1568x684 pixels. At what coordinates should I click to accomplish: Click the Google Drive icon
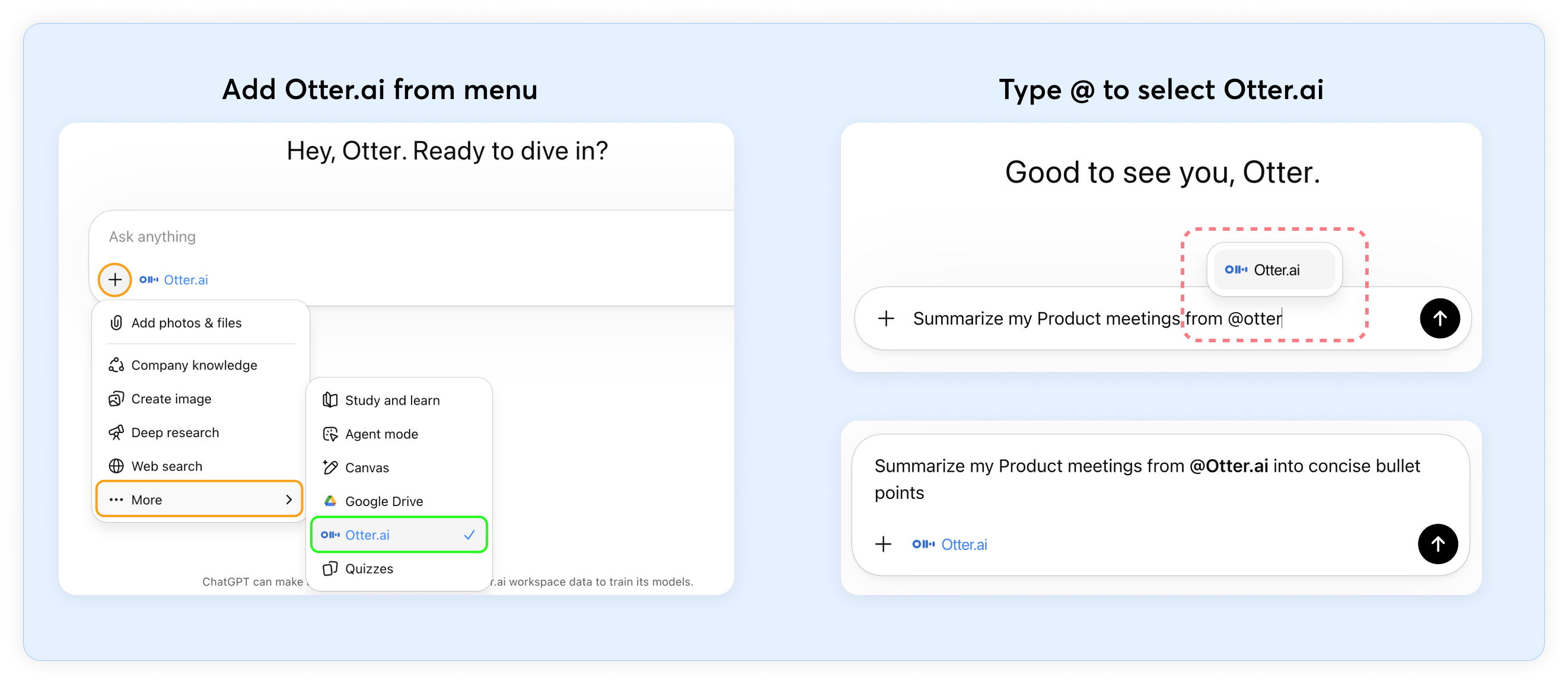pos(330,501)
